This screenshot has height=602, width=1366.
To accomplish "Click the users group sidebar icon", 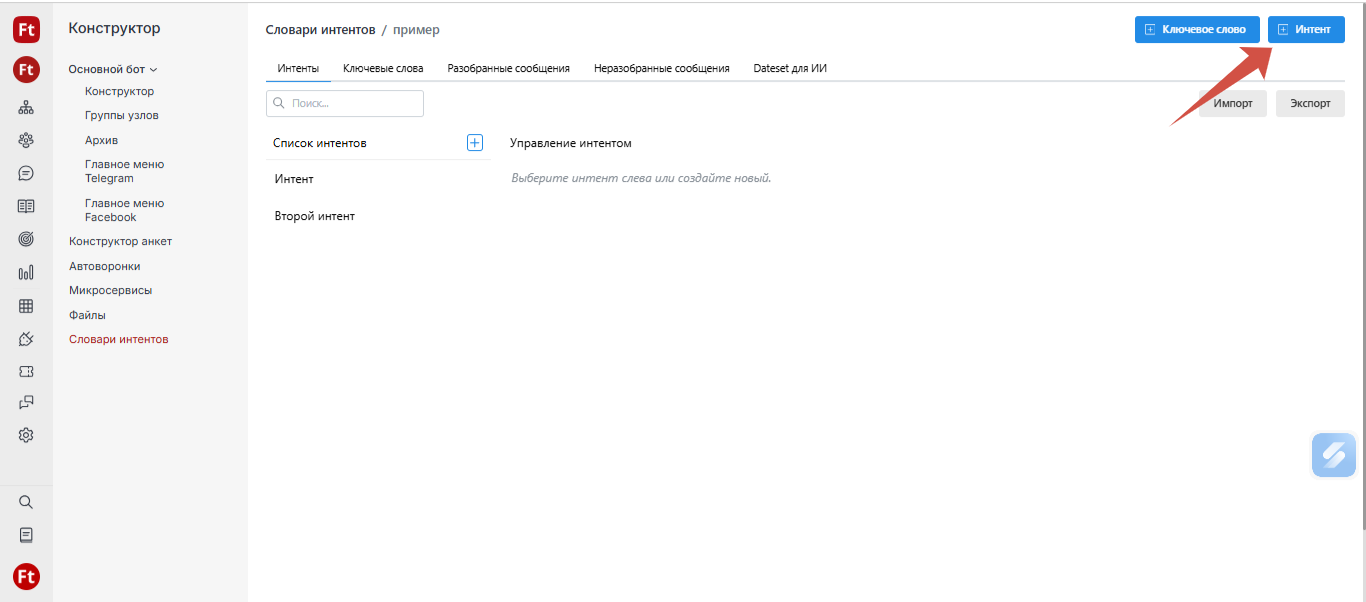I will [x=26, y=141].
